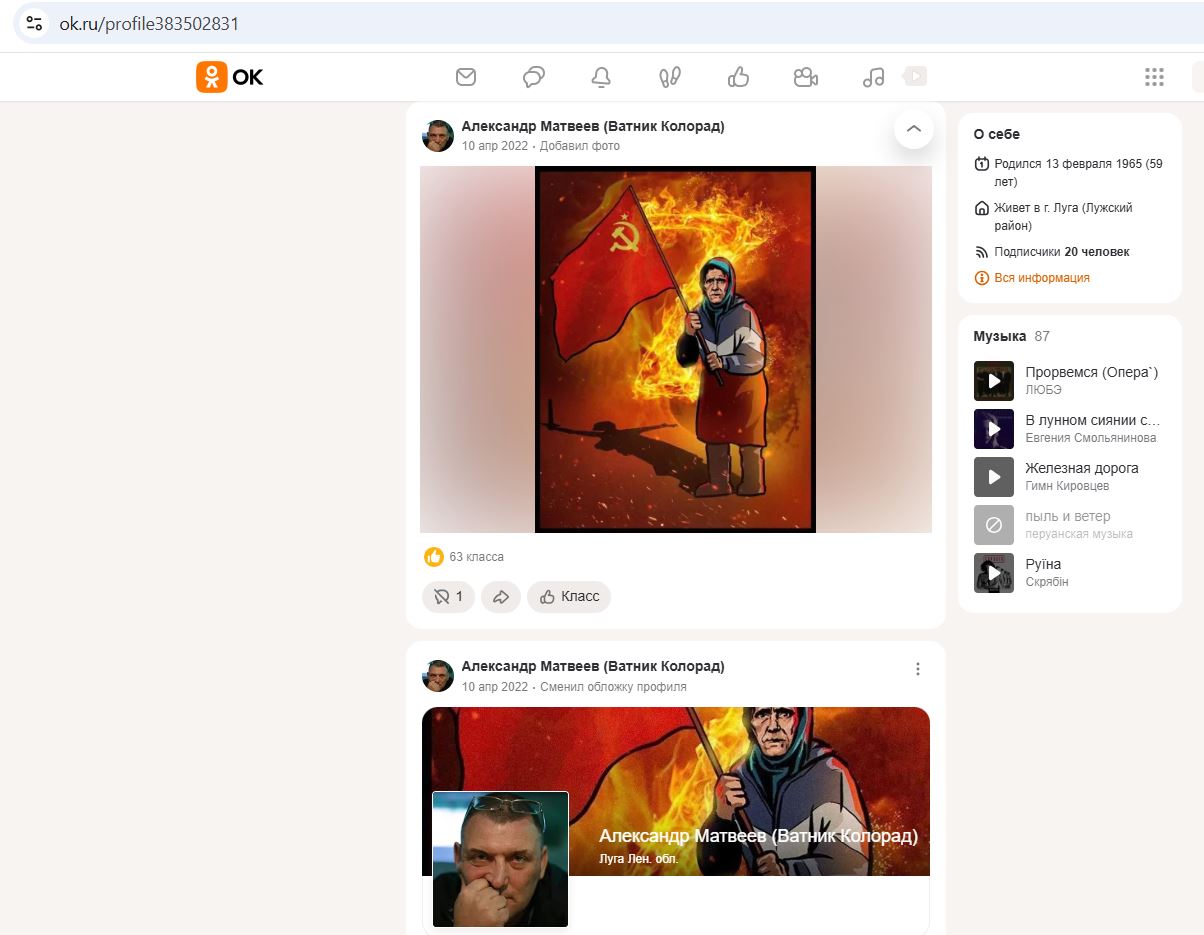Click the track title Железная дорога
The height and width of the screenshot is (935, 1204).
click(1082, 468)
